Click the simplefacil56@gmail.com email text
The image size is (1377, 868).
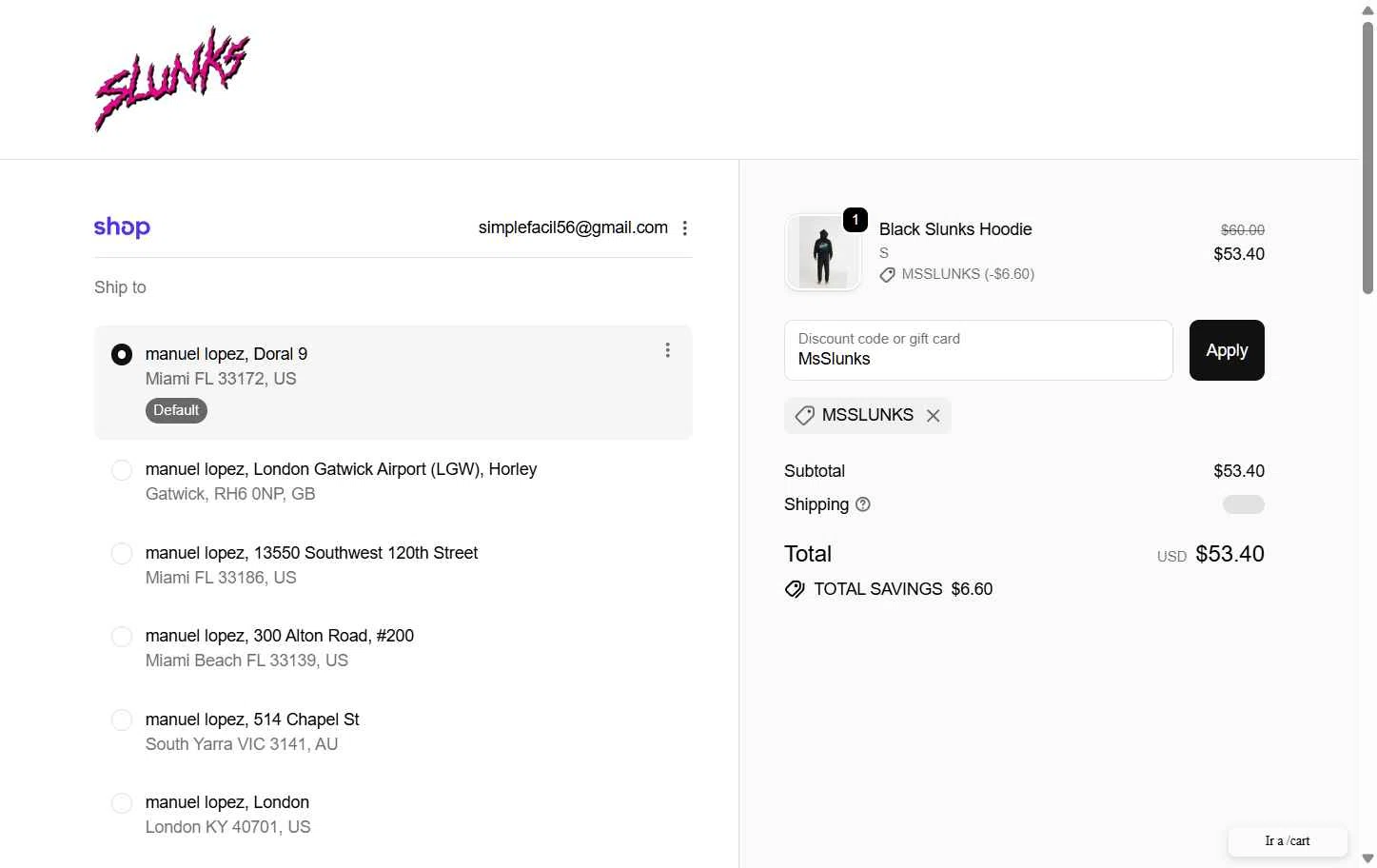(x=573, y=227)
